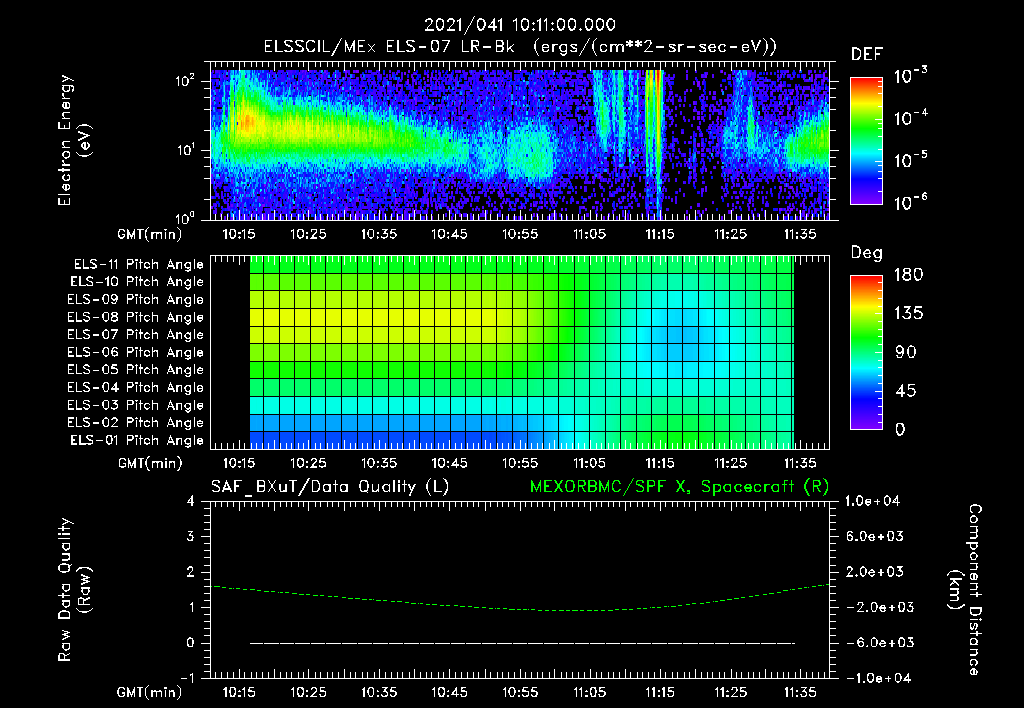This screenshot has height=708, width=1024.
Task: Click the GMT(min) label under the pitch angle panel
Action: click(x=150, y=463)
